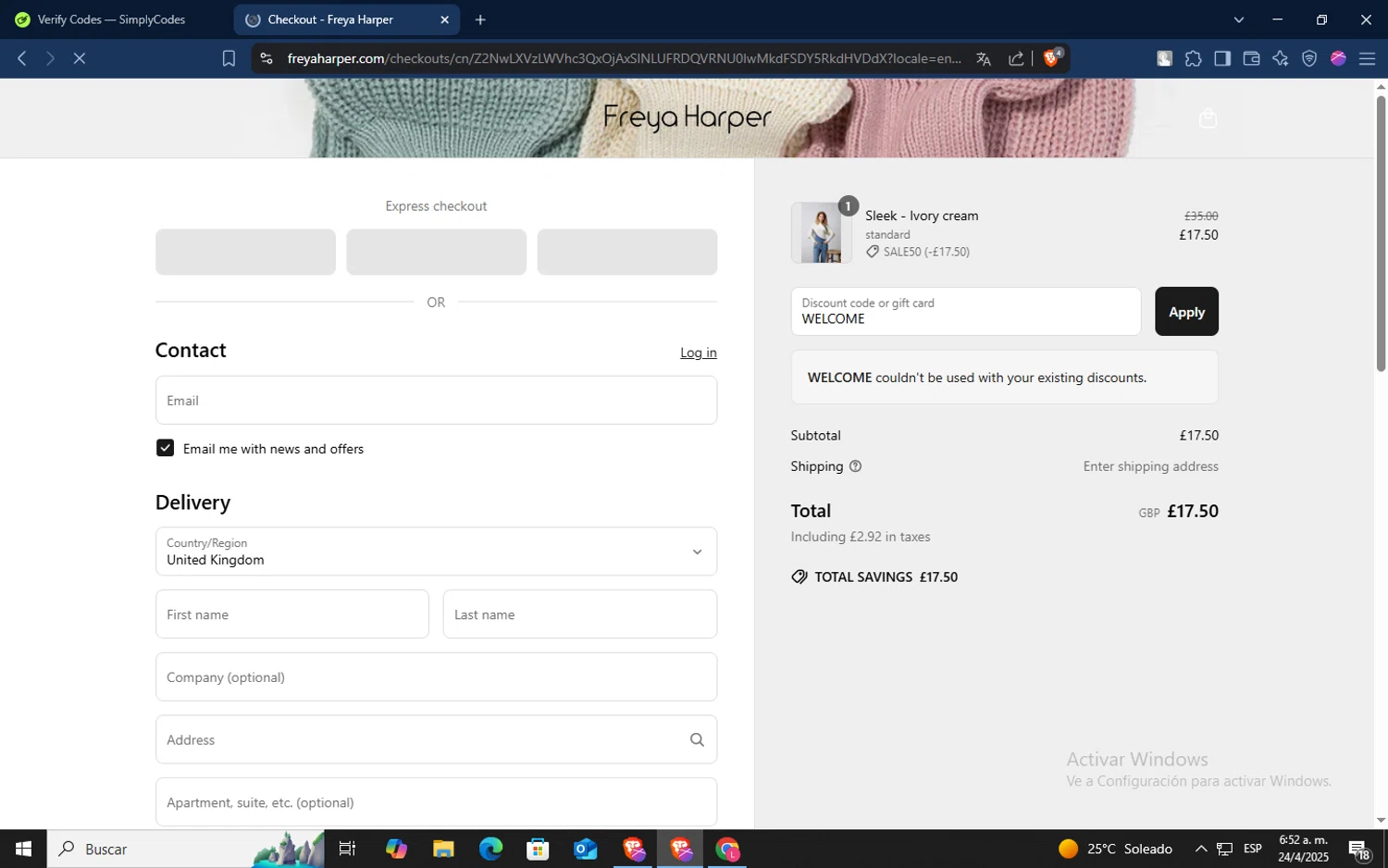
Task: Open the 25°C Soleado weather widget
Action: point(1115,849)
